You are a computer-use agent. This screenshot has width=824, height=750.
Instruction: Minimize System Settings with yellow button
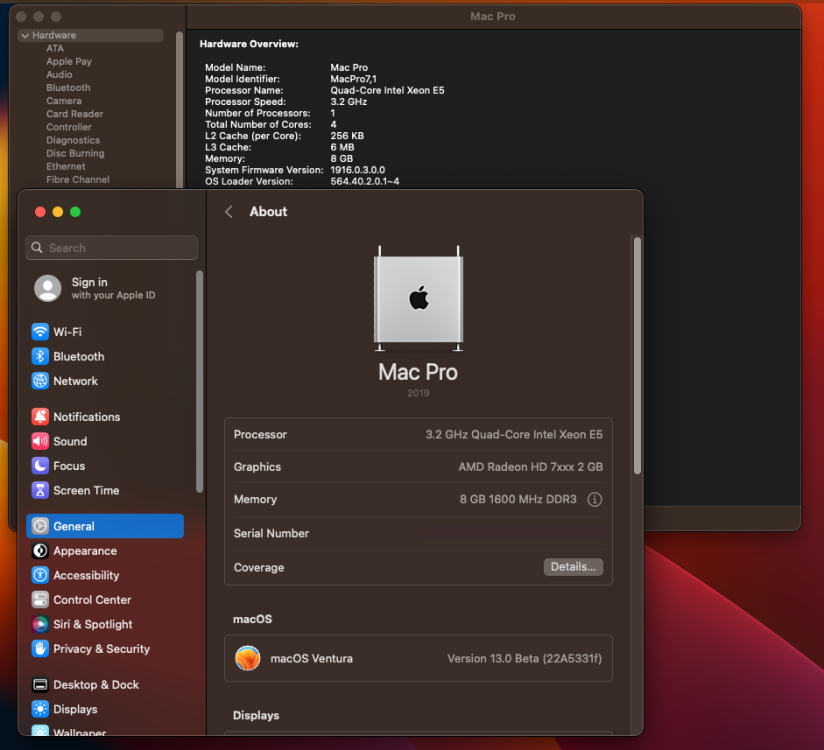58,212
